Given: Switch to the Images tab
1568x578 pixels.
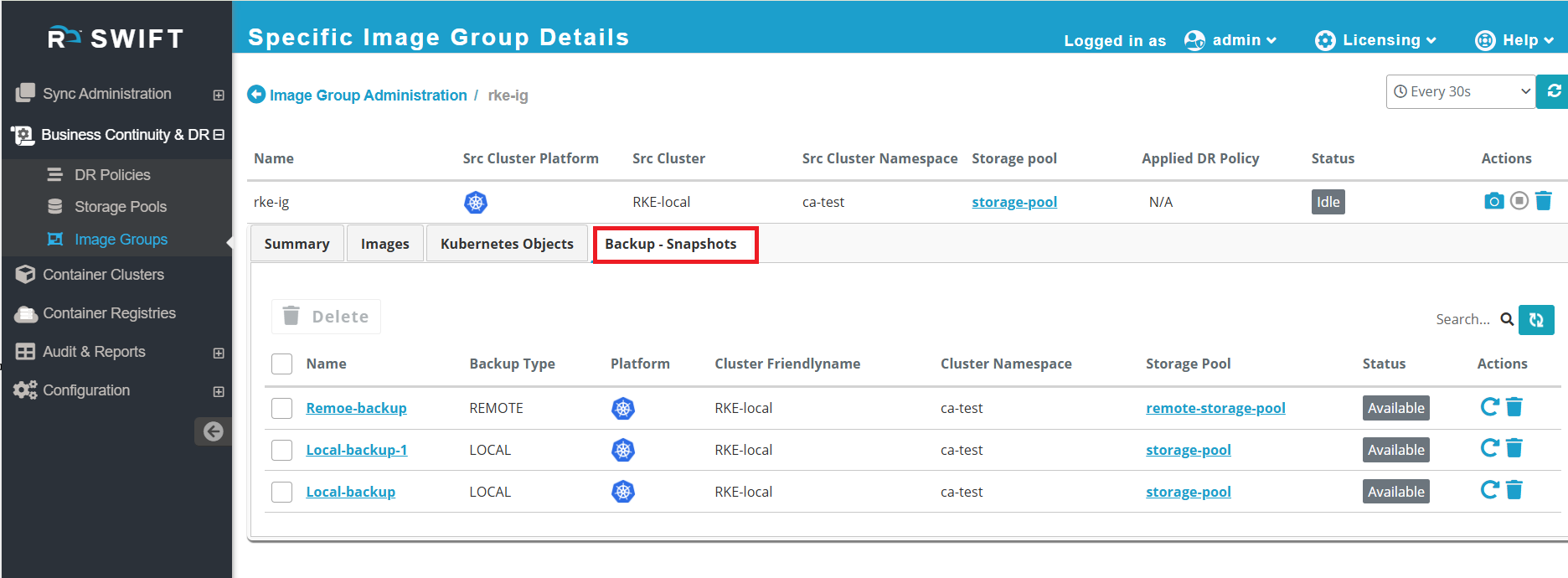Looking at the screenshot, I should [x=385, y=244].
